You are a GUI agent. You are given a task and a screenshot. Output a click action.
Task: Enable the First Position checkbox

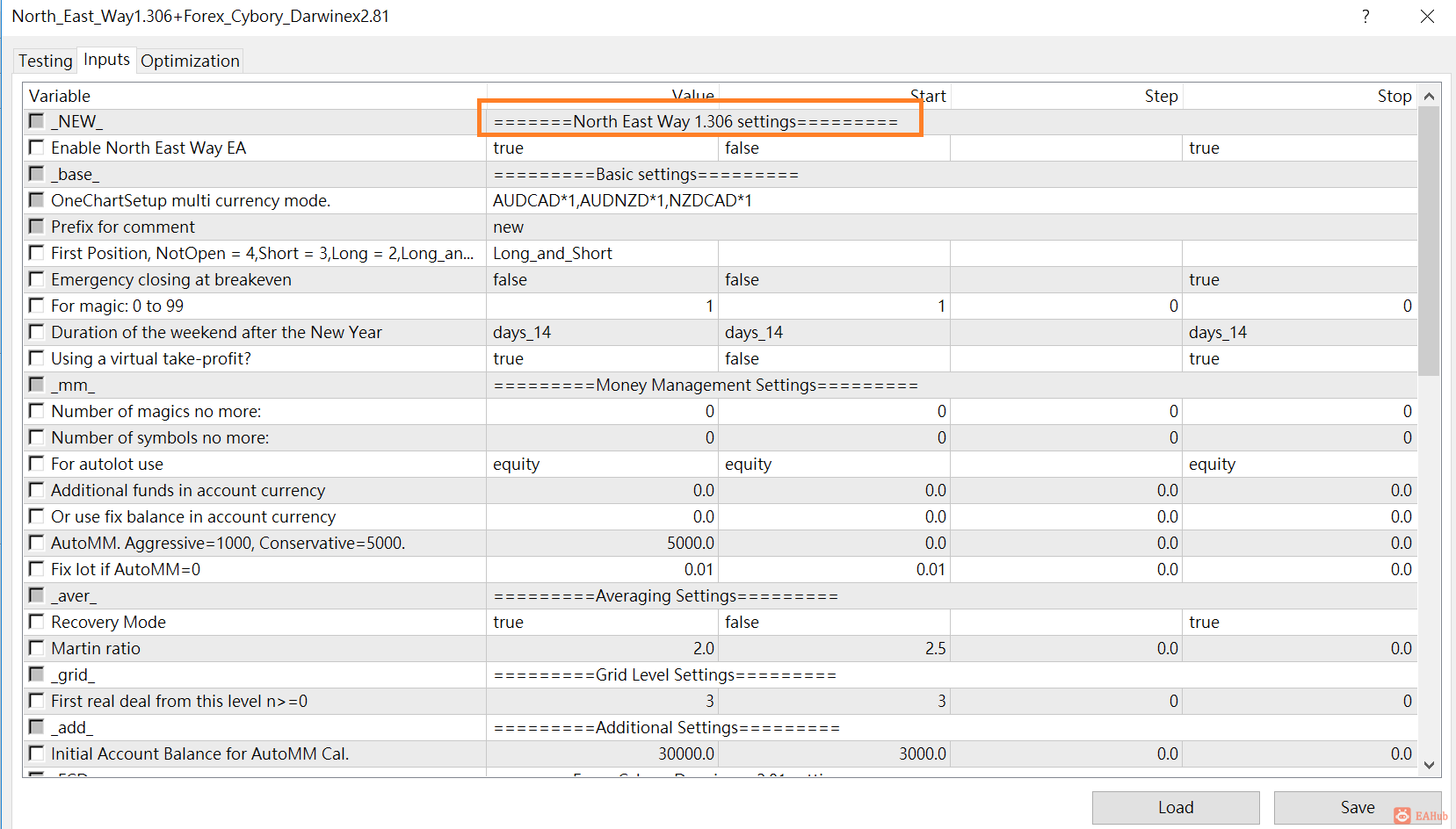click(37, 253)
